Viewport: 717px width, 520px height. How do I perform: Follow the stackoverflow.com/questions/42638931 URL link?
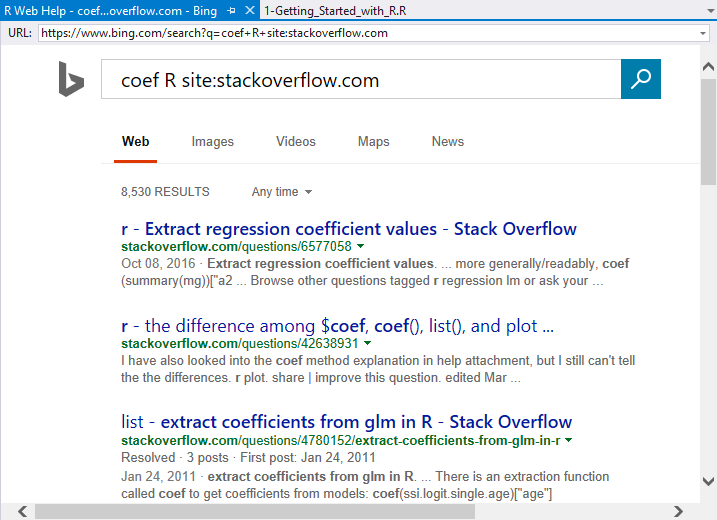point(240,343)
